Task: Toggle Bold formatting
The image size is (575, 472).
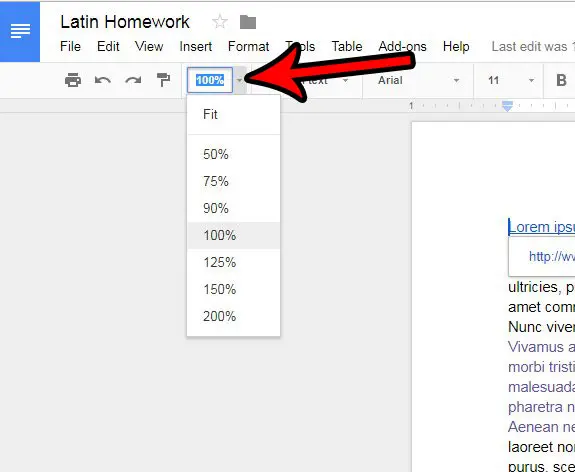Action: [x=561, y=80]
